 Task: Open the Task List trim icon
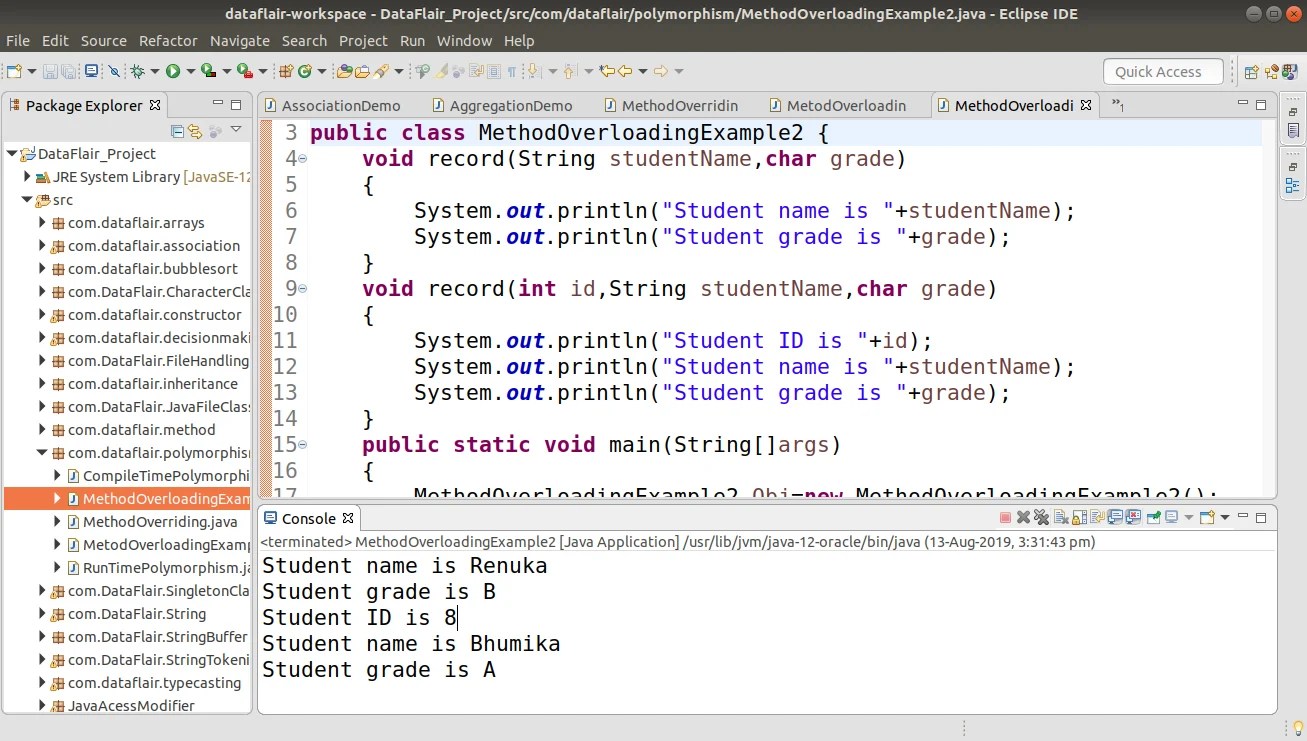point(1292,130)
